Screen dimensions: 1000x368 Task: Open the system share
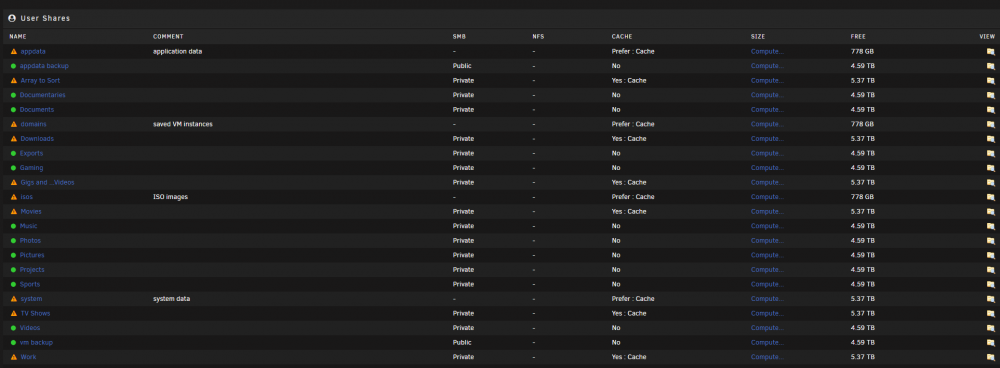pos(31,299)
